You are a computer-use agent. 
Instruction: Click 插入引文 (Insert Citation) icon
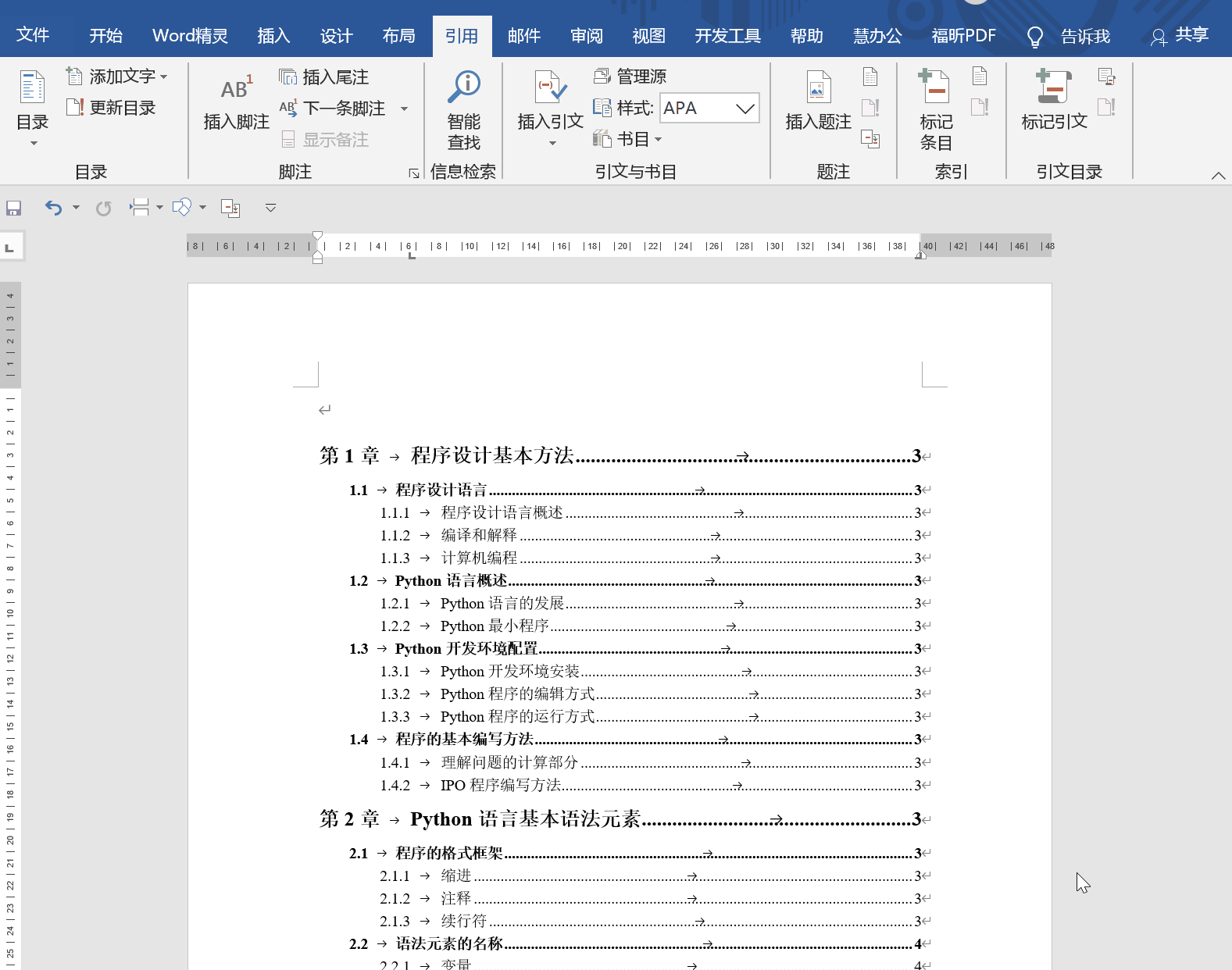point(551,87)
